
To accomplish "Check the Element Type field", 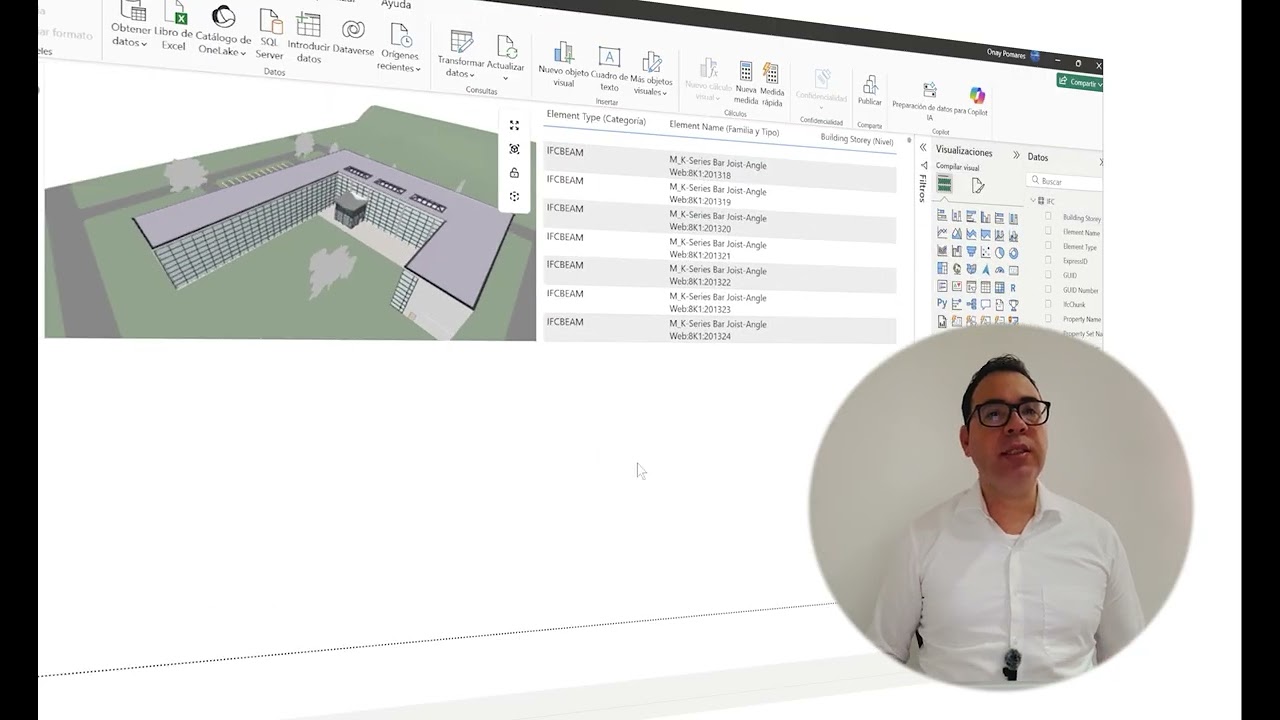I will click(x=1048, y=245).
